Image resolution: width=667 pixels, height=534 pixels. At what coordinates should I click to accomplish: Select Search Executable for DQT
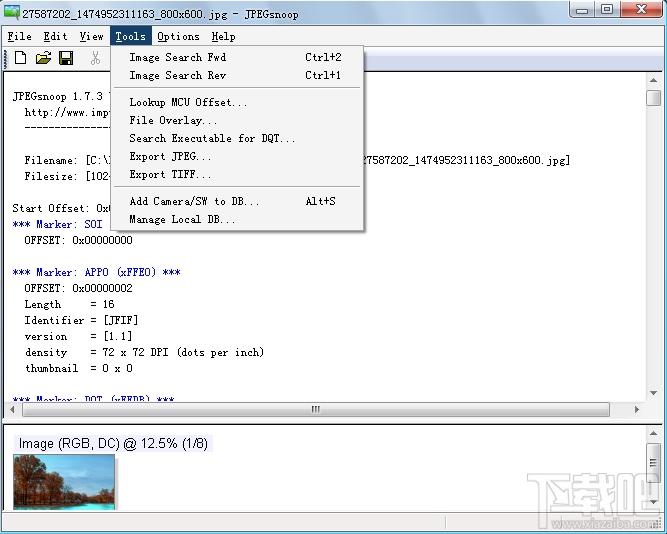(237, 138)
